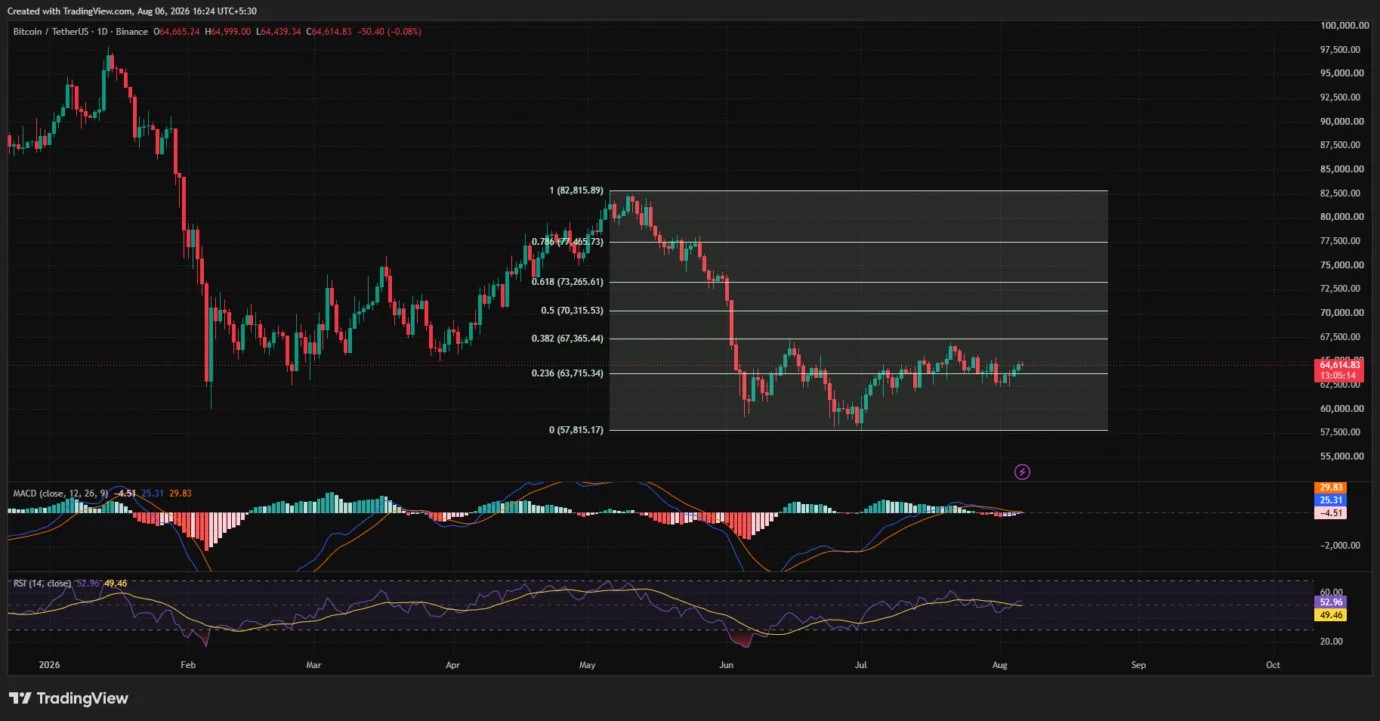Screen dimensions: 1380x721
Task: Click the Sep label on time axis
Action: (1138, 664)
